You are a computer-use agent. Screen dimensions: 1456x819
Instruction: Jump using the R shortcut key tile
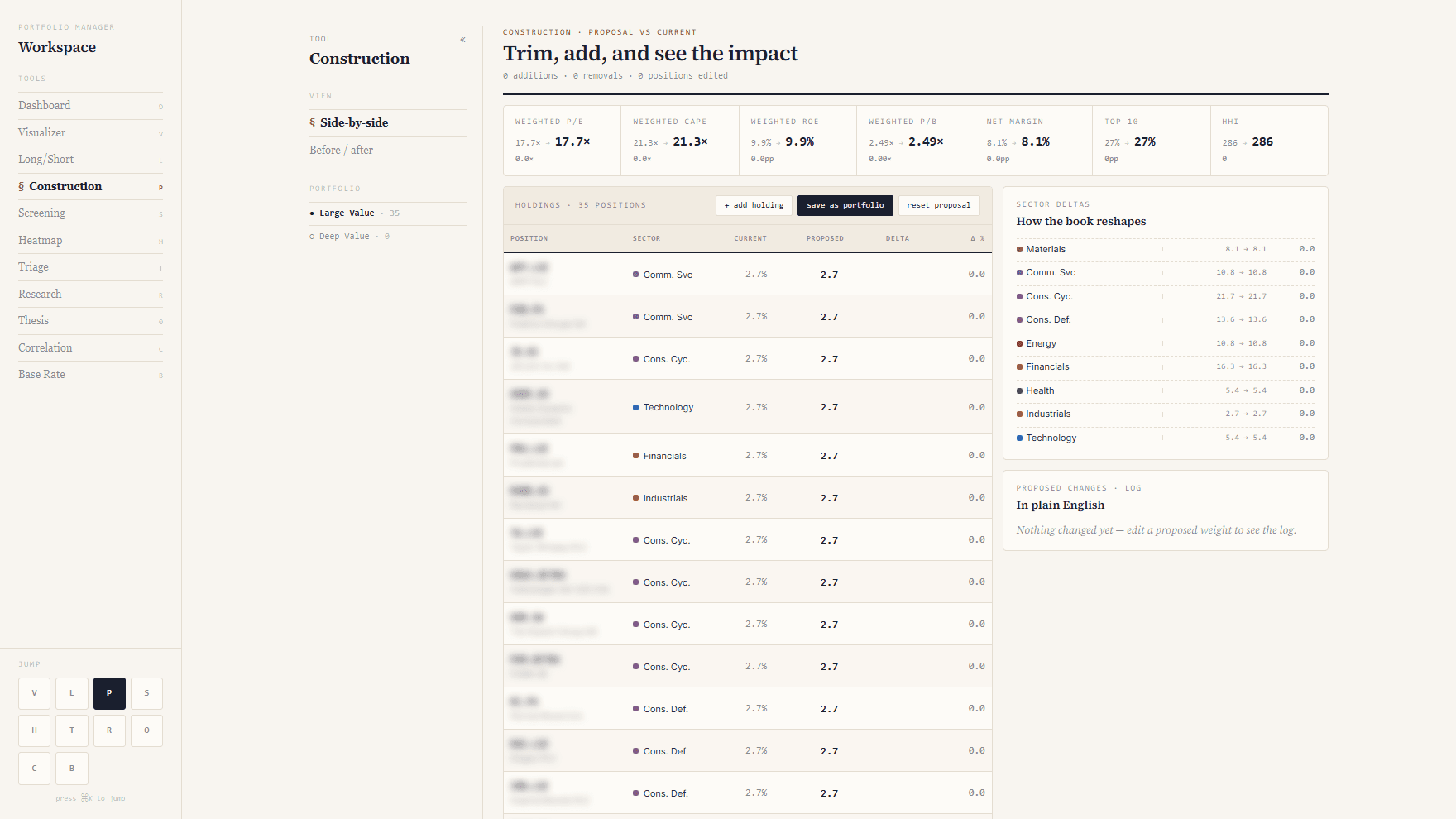click(109, 730)
